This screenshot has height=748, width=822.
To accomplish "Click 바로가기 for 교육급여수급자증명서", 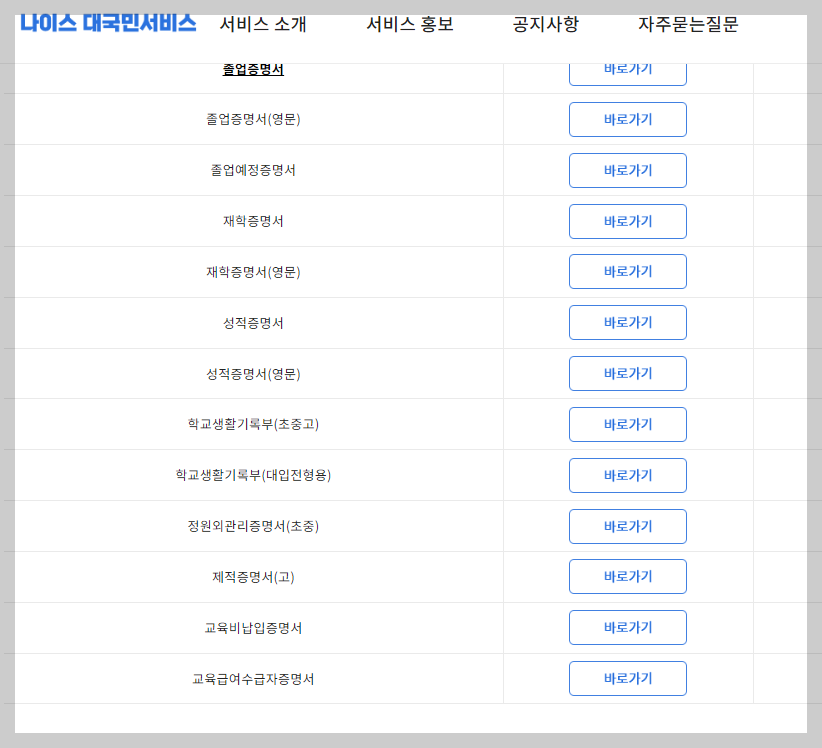I will coord(627,678).
